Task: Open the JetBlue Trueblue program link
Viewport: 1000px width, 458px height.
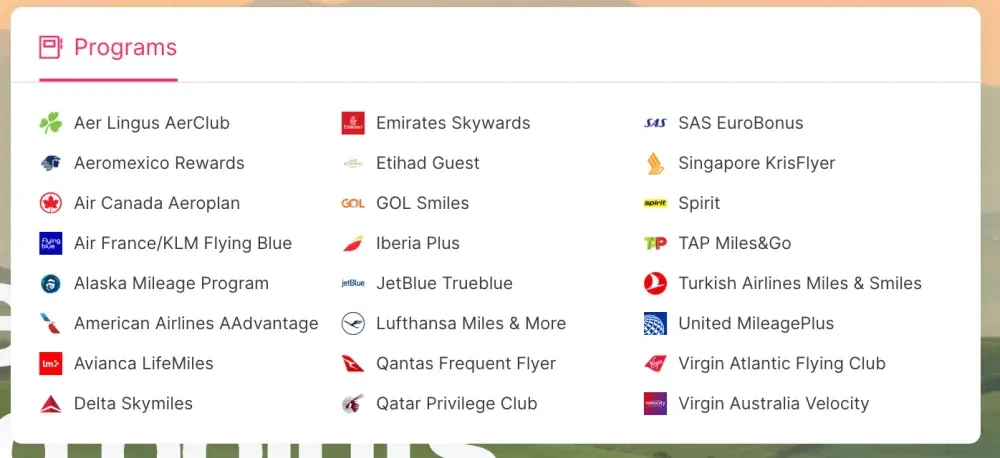Action: click(x=444, y=283)
